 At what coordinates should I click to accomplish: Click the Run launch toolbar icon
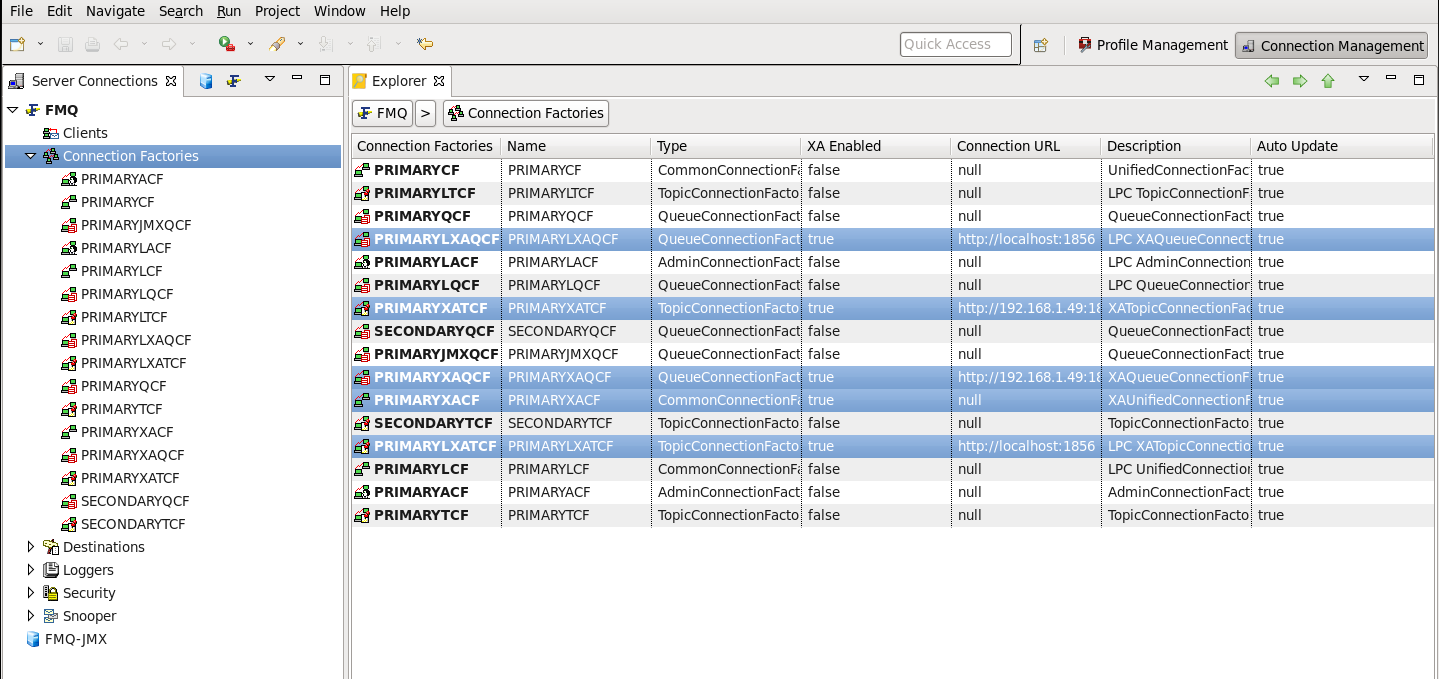tap(227, 44)
